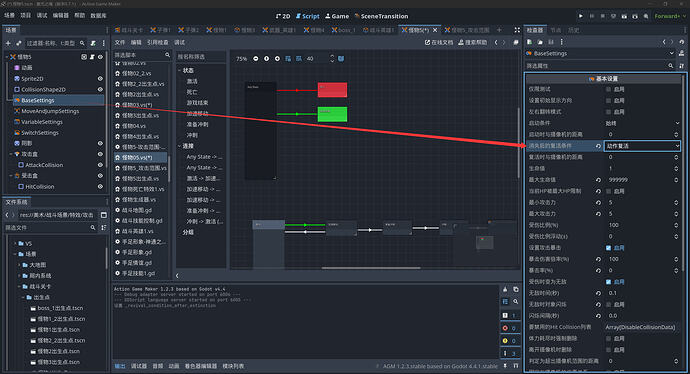Open the 启动条件 dropdown
690x374 pixels.
coord(642,123)
